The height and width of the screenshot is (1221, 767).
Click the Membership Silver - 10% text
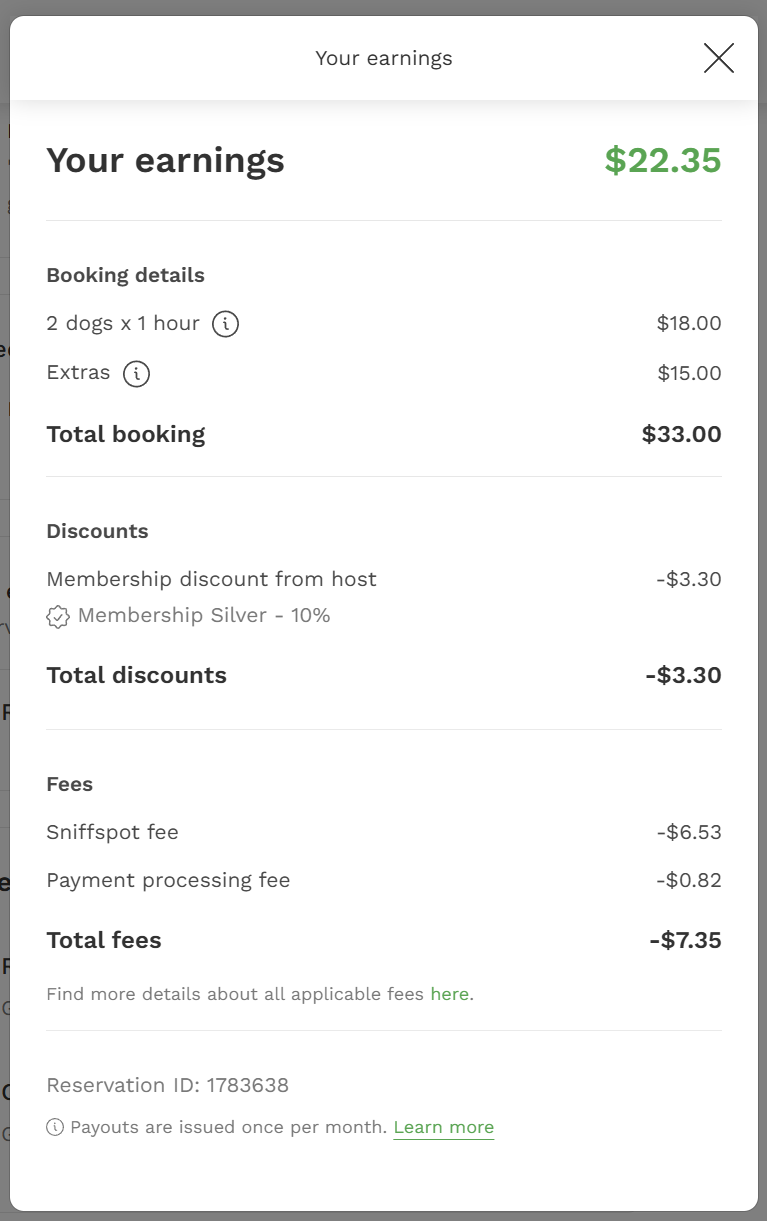click(x=204, y=615)
